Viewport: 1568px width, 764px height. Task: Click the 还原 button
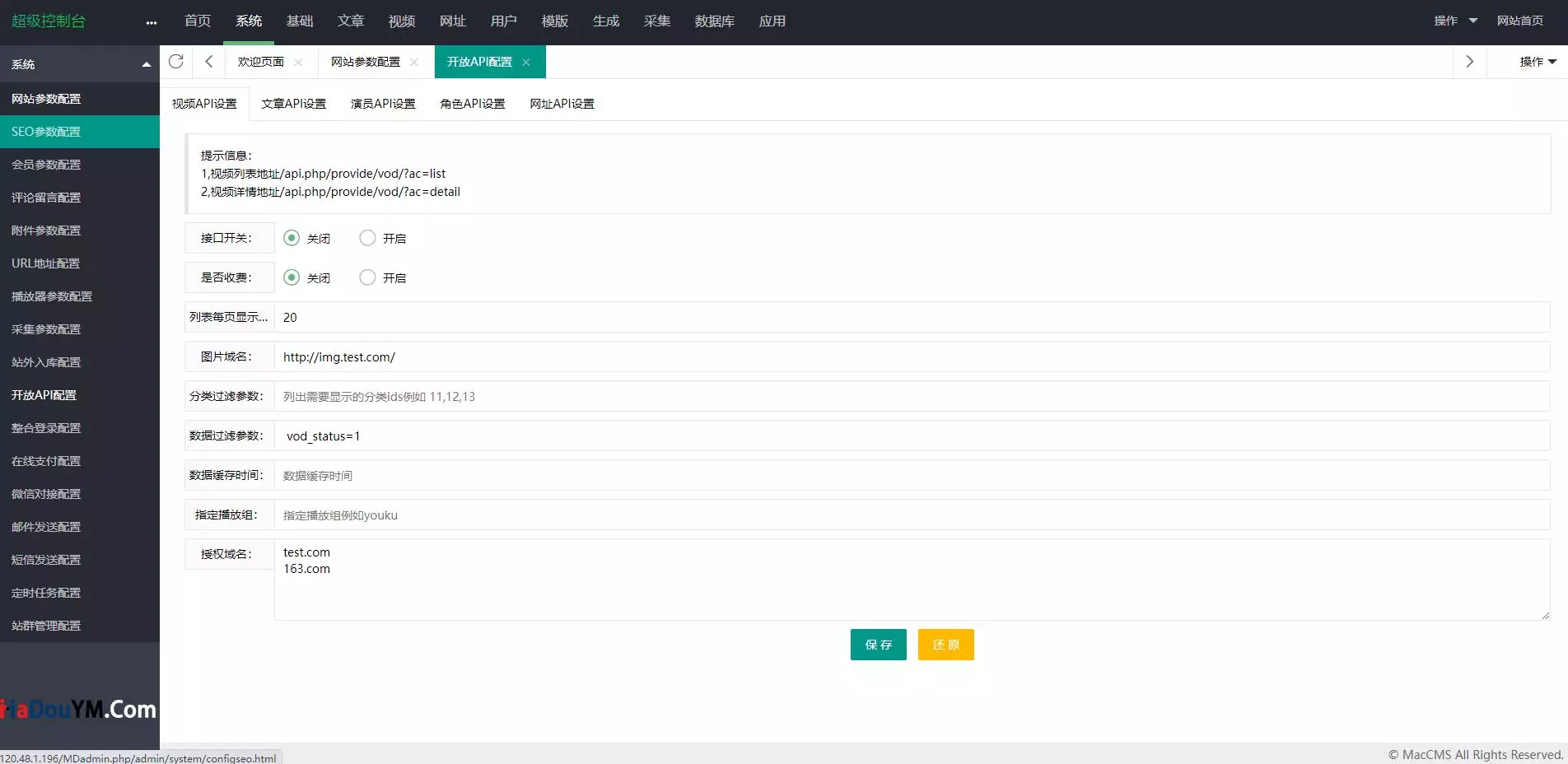pos(945,645)
